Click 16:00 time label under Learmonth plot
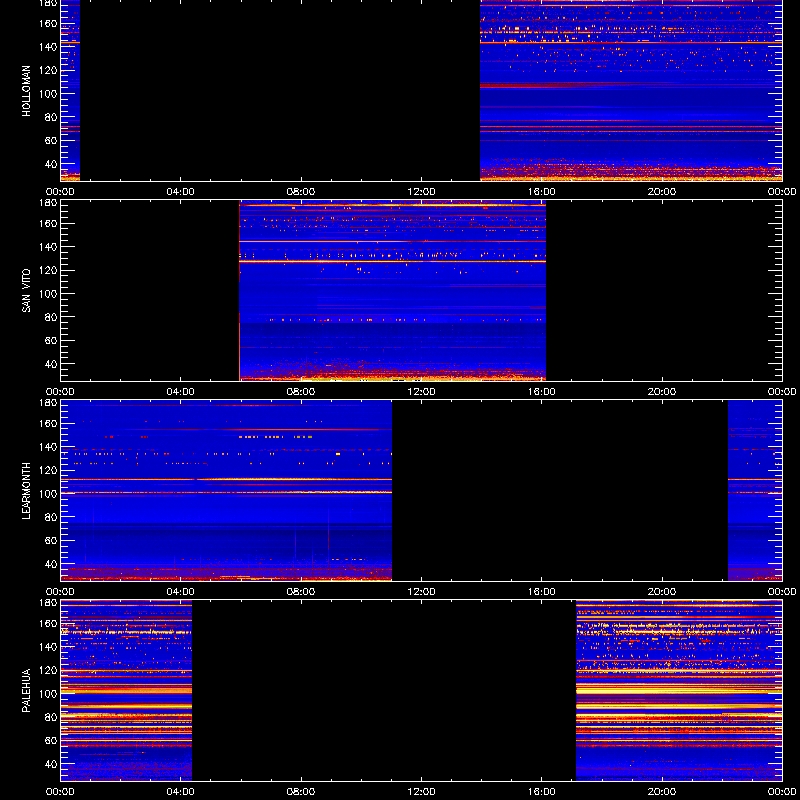Viewport: 800px width, 800px height. tap(542, 592)
